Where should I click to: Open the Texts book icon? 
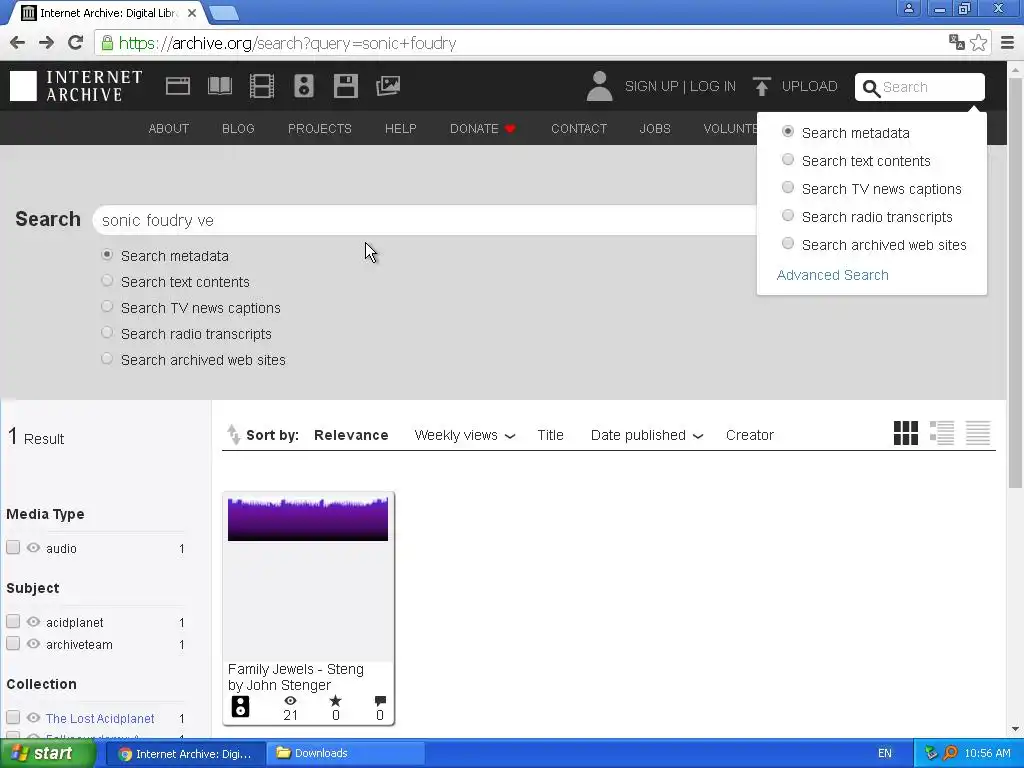[219, 86]
